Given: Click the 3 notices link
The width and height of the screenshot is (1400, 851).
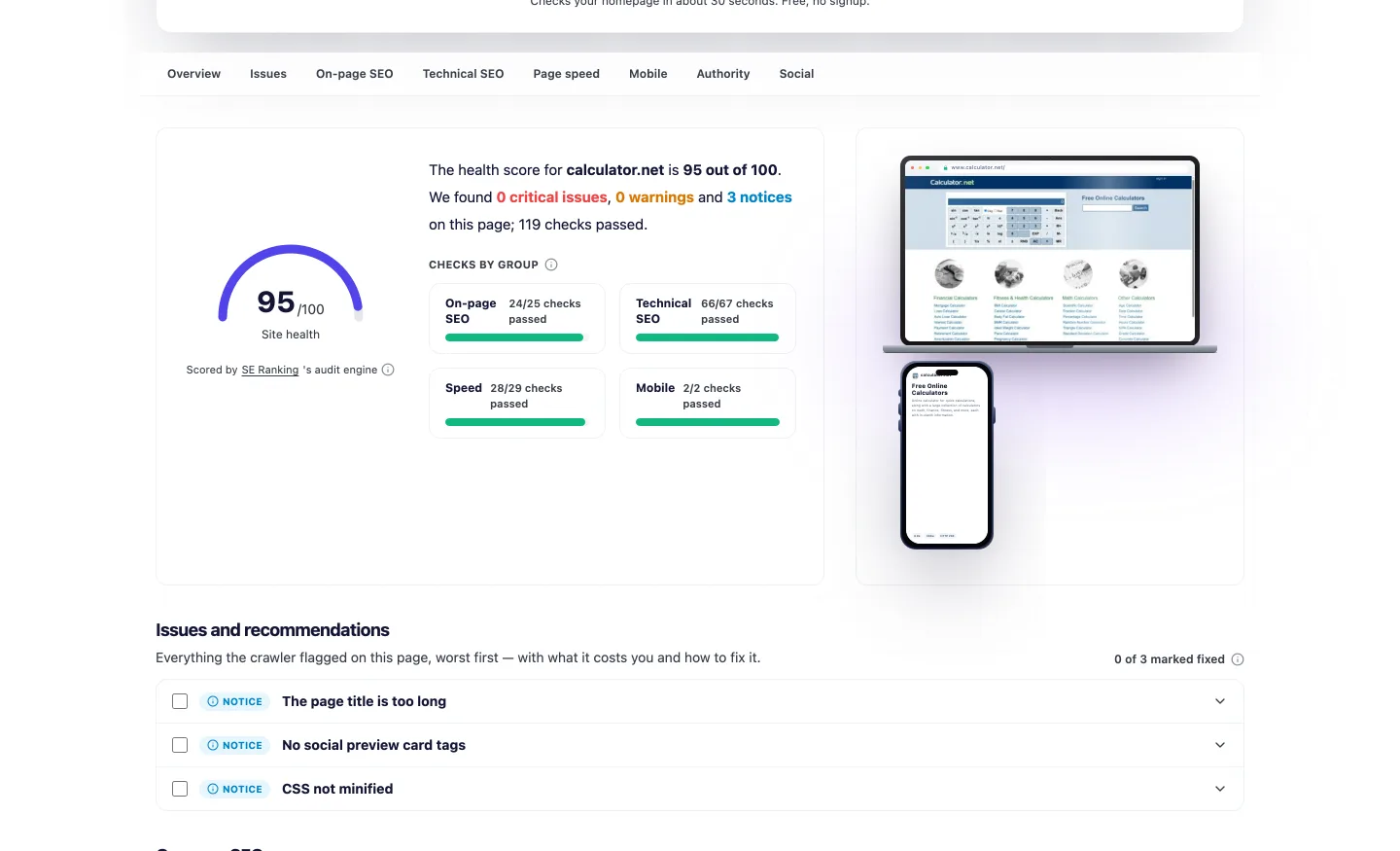Looking at the screenshot, I should pyautogui.click(x=759, y=197).
